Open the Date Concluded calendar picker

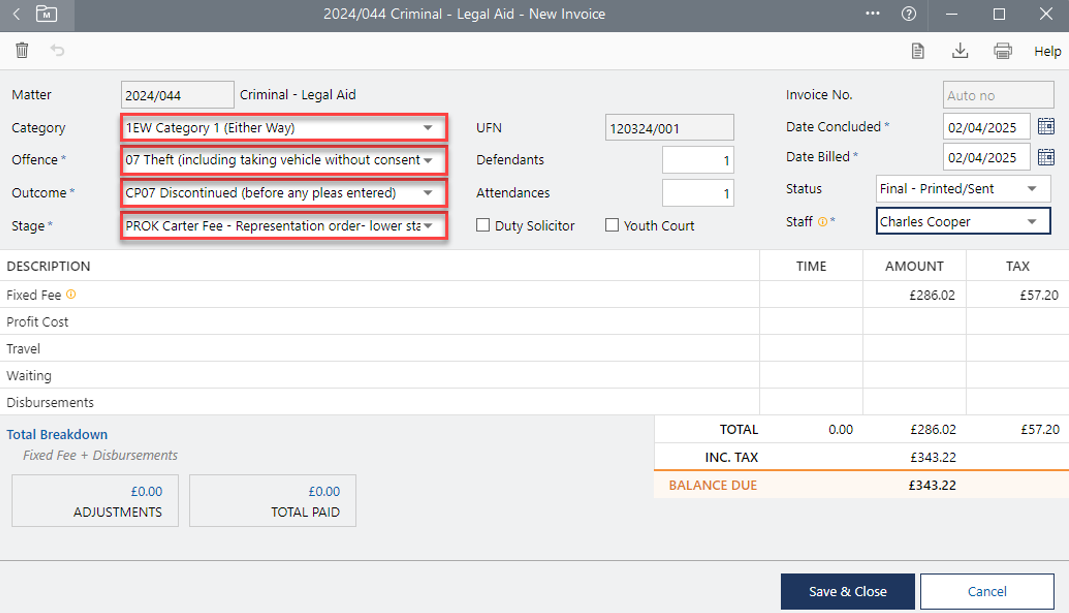[1046, 127]
